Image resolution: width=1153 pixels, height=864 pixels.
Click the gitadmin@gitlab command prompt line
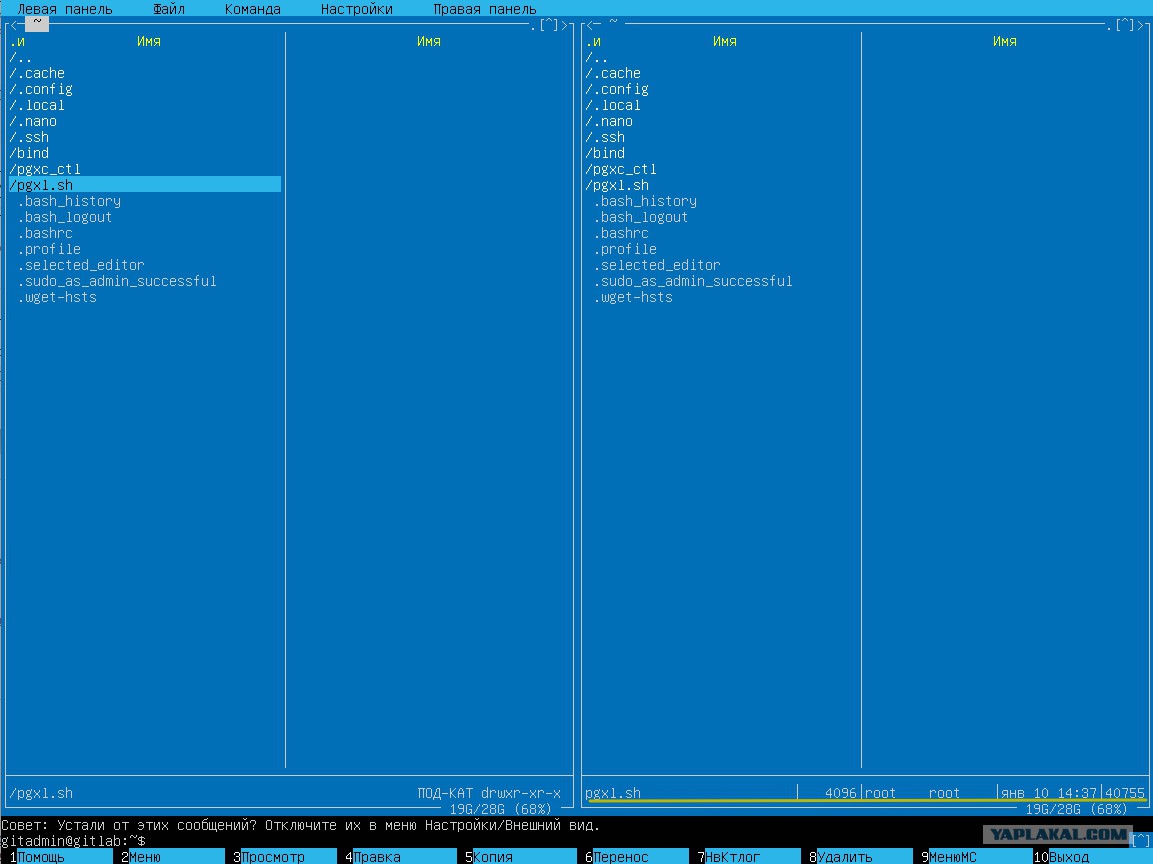coord(74,840)
